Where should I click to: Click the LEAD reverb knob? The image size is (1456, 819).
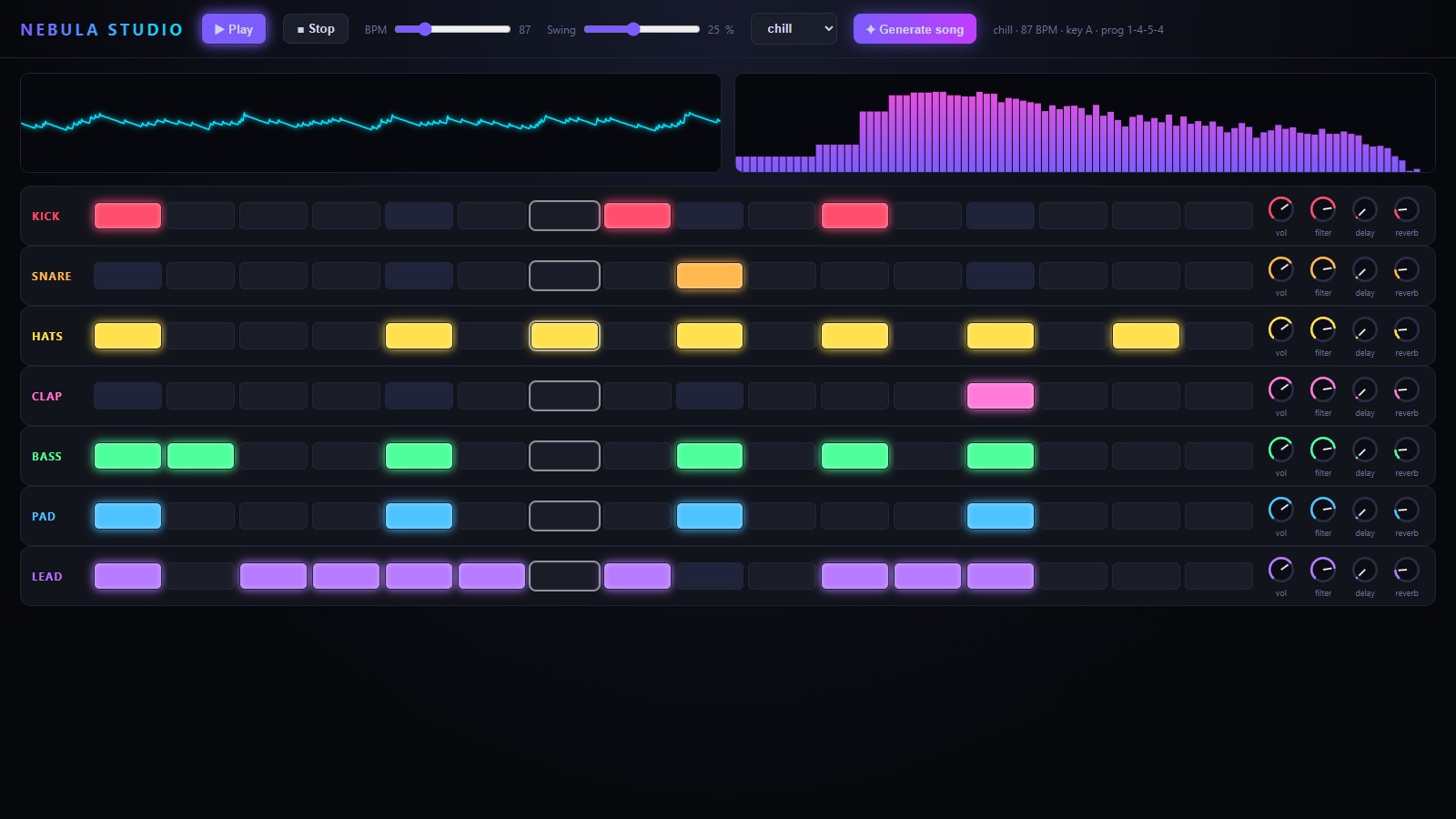coord(1406,570)
